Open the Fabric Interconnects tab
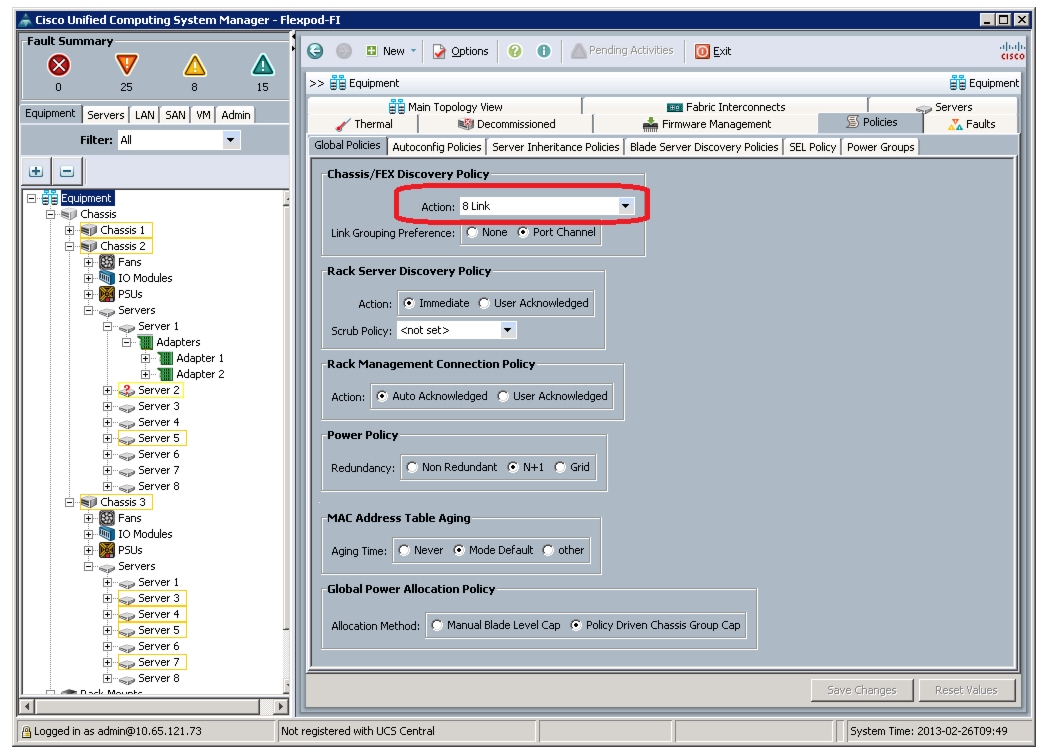 [726, 107]
